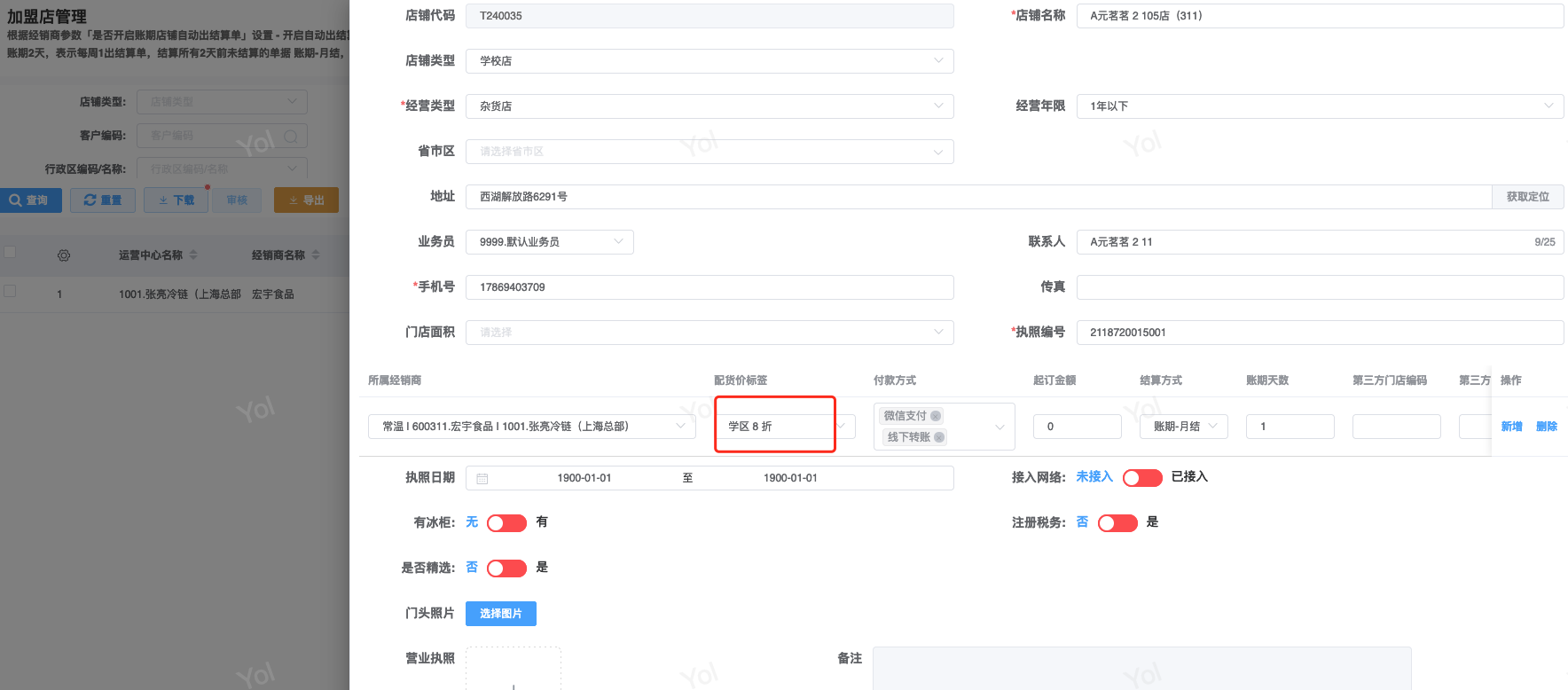Click the 执照日期 end date field

click(790, 478)
